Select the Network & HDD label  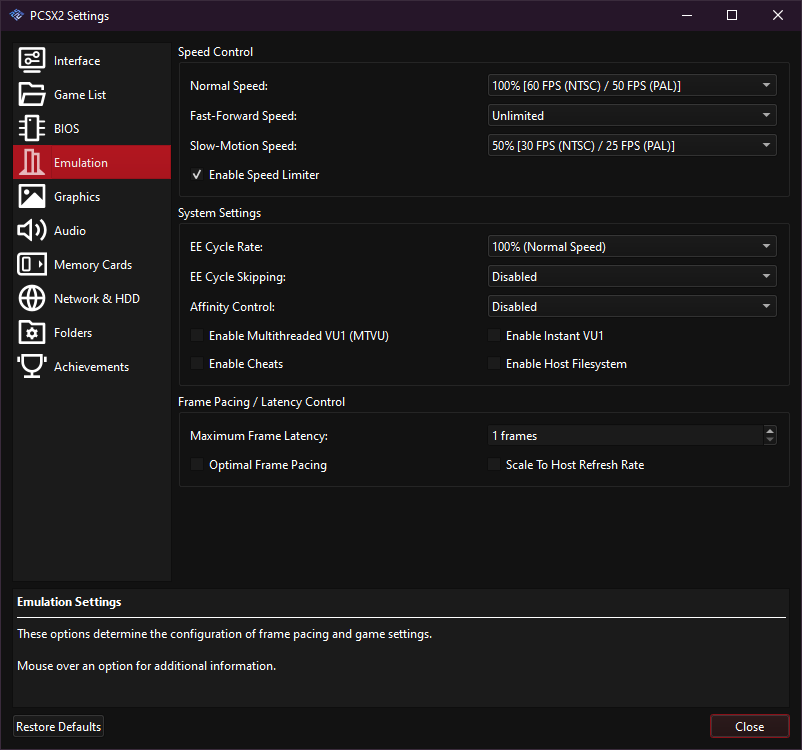pyautogui.click(x=97, y=299)
